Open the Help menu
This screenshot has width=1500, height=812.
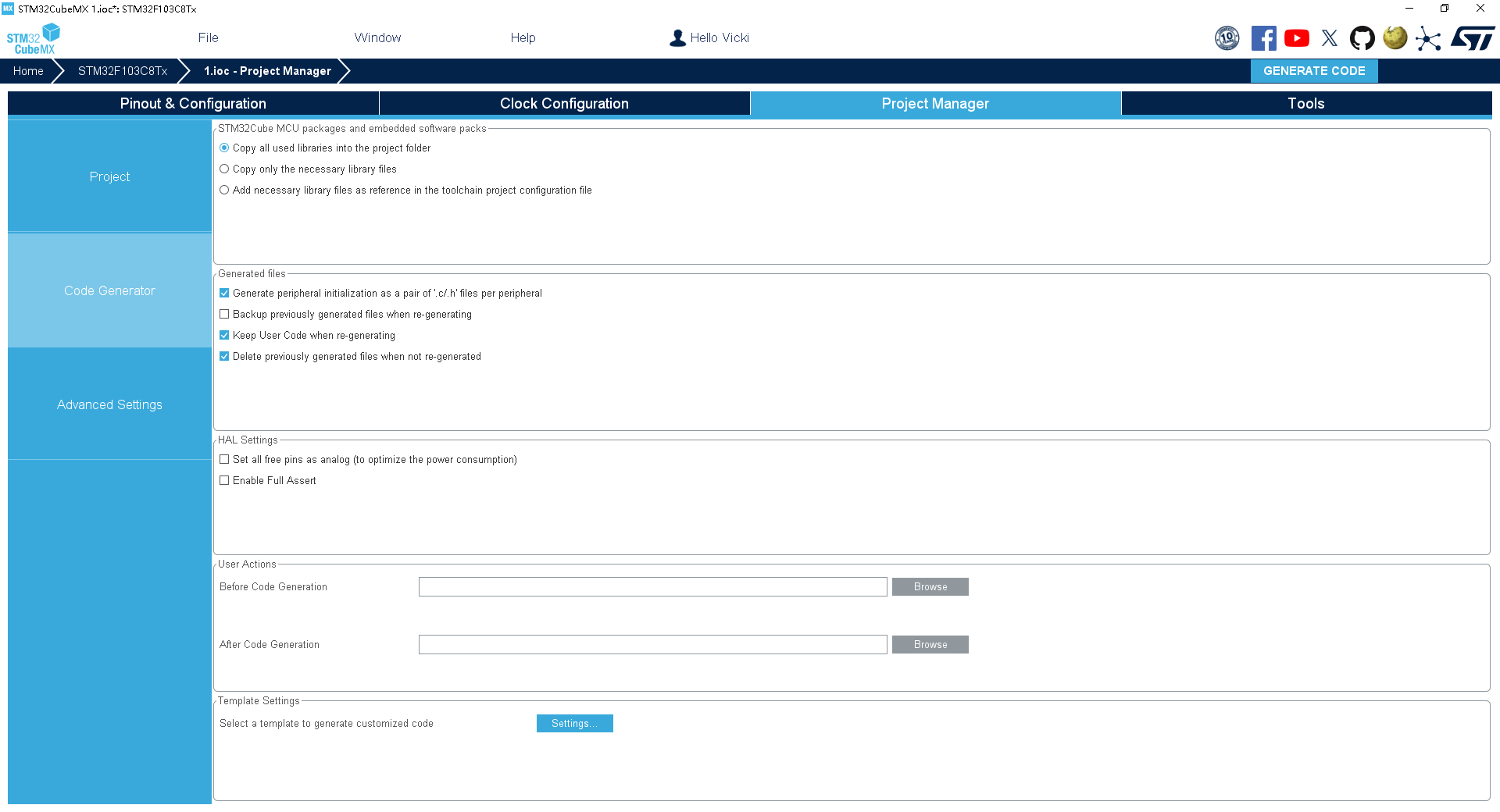(x=523, y=37)
